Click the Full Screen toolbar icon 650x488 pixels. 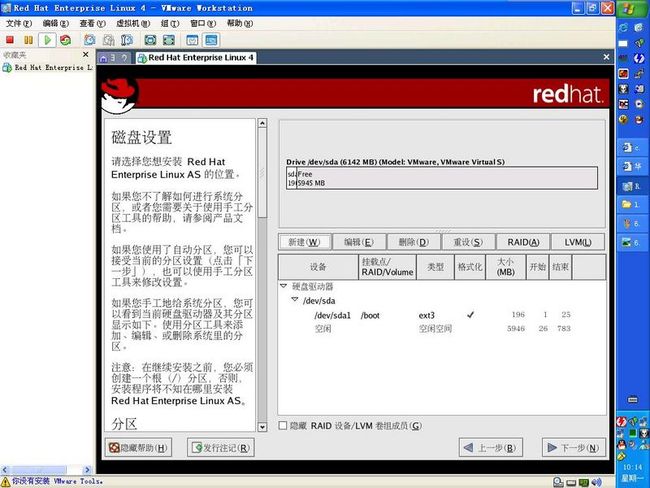150,40
